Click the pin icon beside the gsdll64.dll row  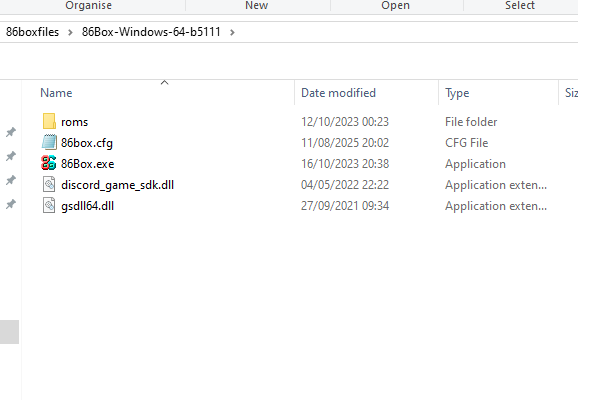click(x=11, y=204)
